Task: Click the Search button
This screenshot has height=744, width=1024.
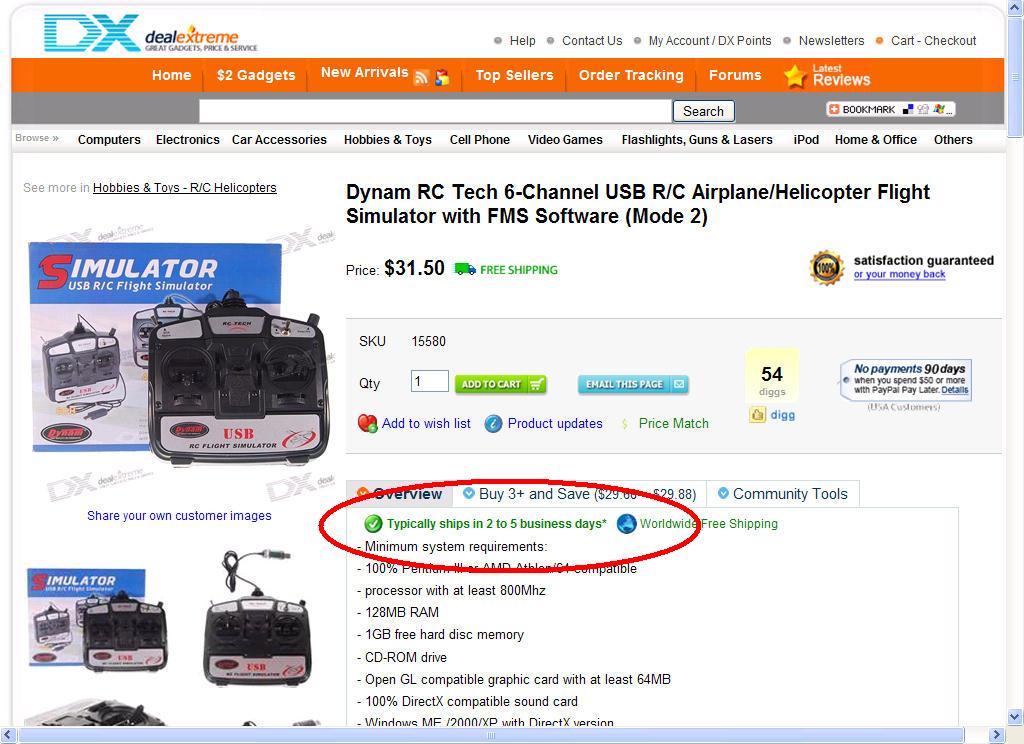Action: pyautogui.click(x=703, y=111)
